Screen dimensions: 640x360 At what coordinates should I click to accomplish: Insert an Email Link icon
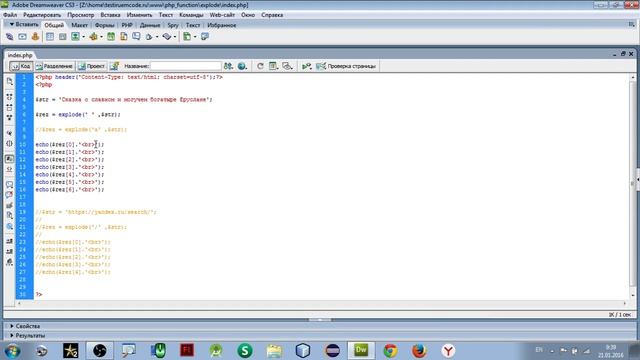[x=22, y=37]
